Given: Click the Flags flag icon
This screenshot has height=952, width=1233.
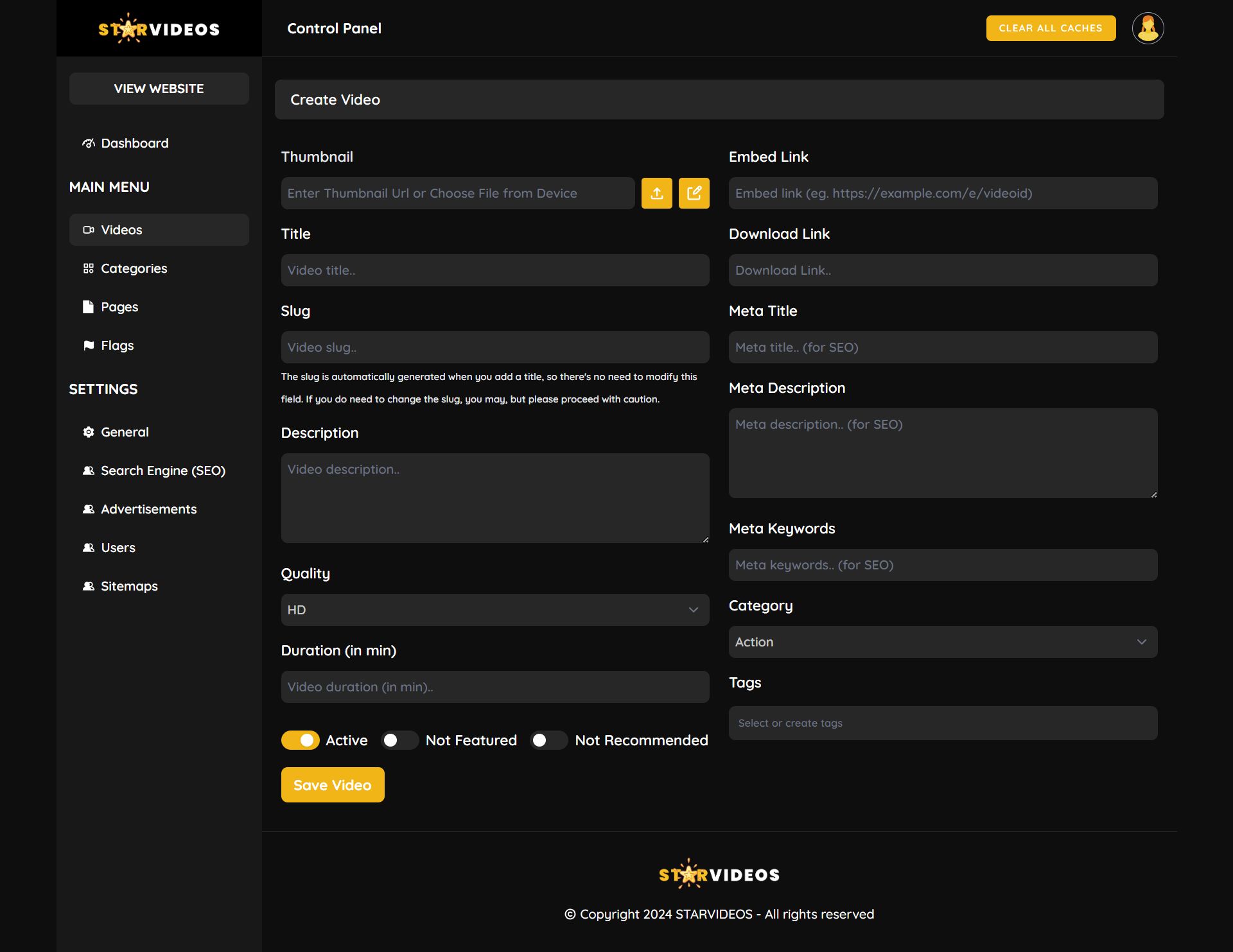Looking at the screenshot, I should click(89, 345).
